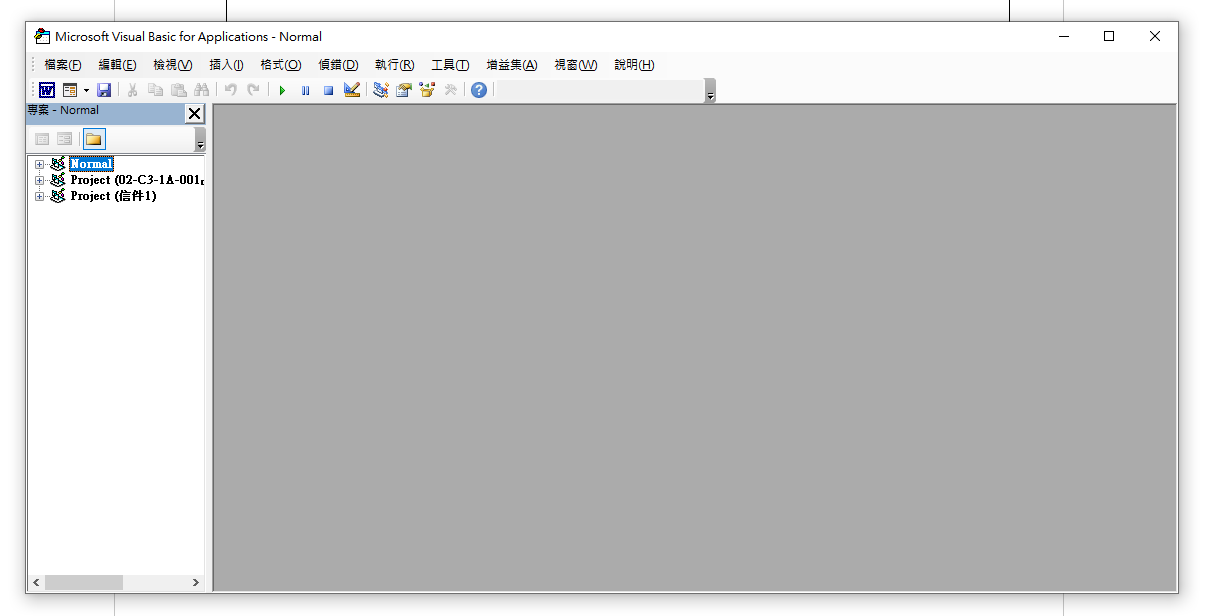
Task: Click project panel scrollbar right arrow
Action: click(x=196, y=582)
